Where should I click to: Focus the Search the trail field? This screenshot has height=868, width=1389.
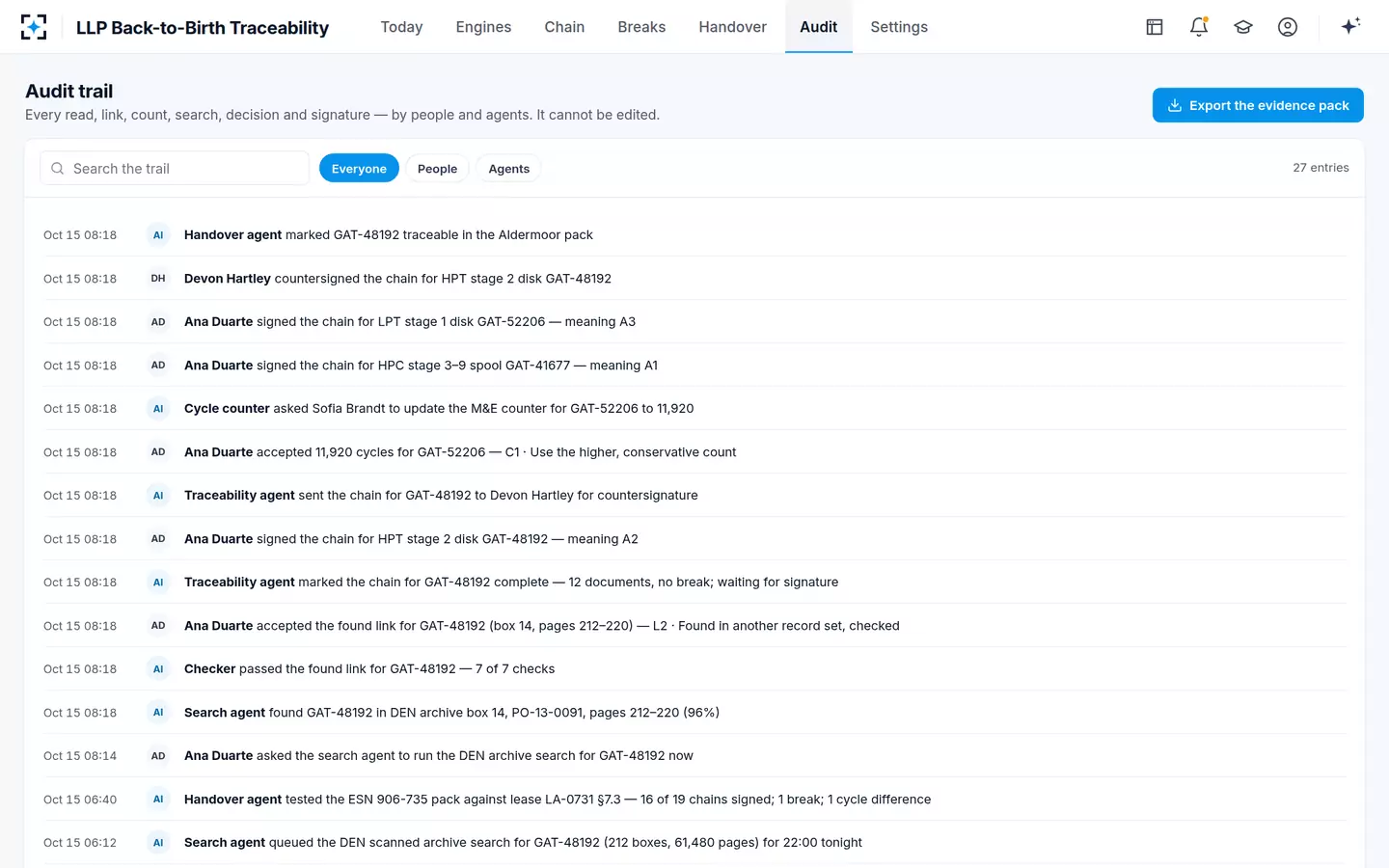[x=175, y=169]
